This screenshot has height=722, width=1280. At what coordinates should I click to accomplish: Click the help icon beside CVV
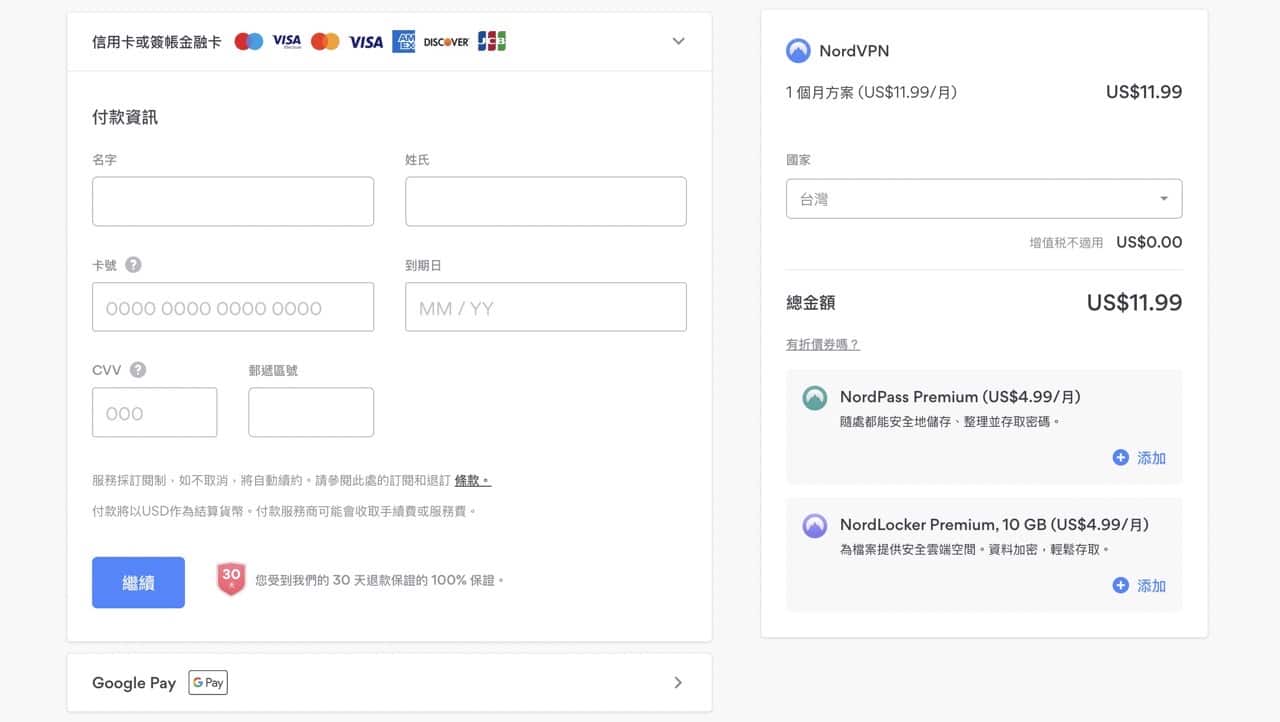tap(138, 370)
